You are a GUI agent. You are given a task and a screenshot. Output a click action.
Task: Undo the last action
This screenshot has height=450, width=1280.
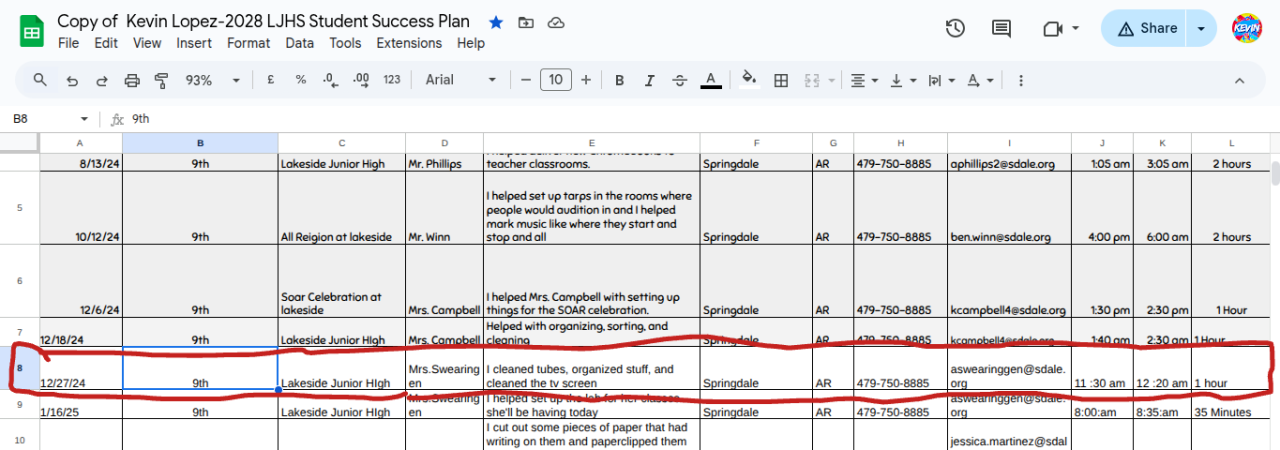[71, 80]
